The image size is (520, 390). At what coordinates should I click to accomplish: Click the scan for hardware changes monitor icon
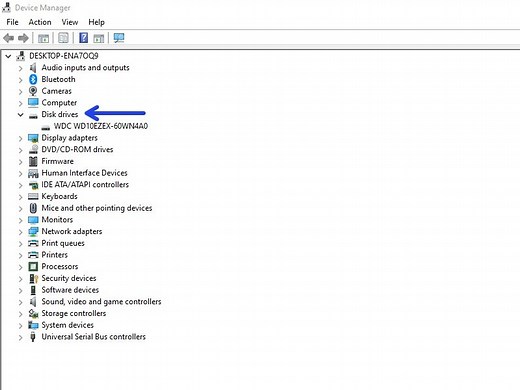click(119, 38)
